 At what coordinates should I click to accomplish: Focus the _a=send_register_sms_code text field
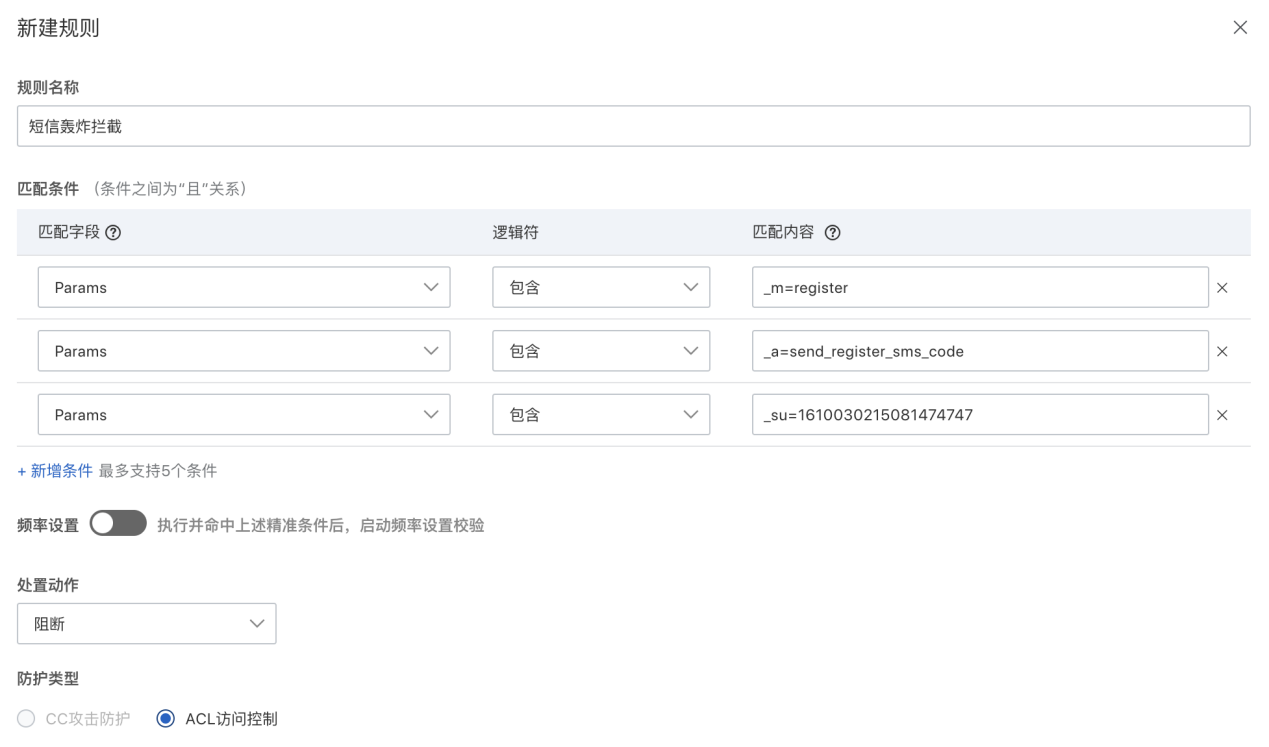point(980,352)
